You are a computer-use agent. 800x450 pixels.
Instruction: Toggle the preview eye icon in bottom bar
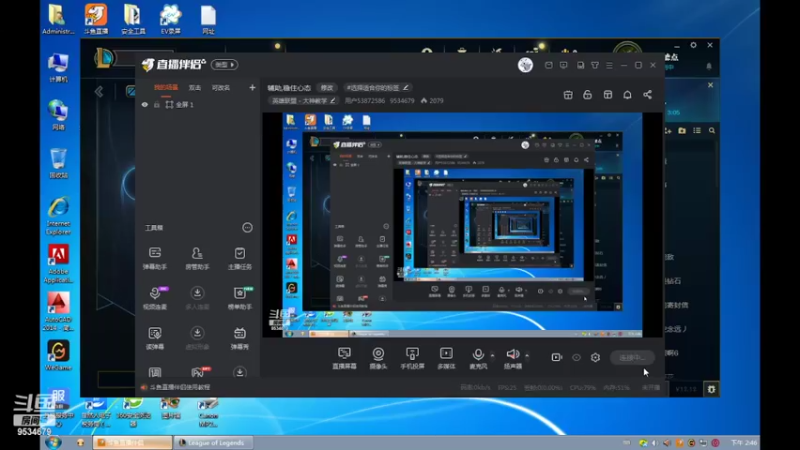(x=576, y=357)
